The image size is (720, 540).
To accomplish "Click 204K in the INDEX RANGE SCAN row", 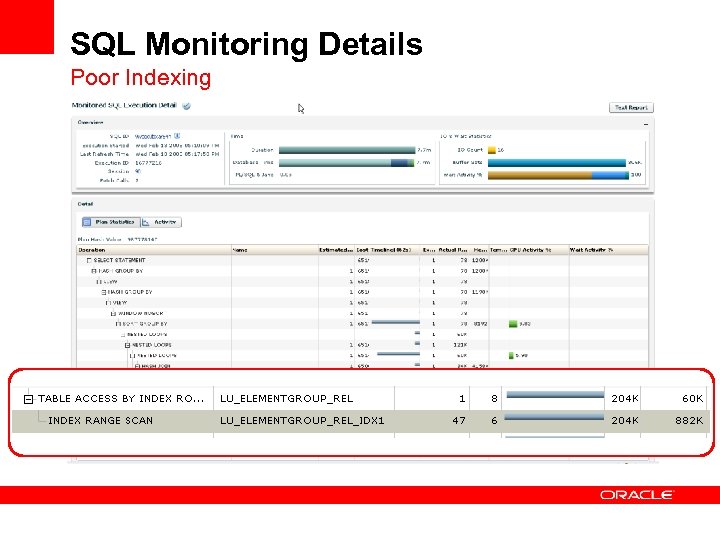I will [624, 421].
